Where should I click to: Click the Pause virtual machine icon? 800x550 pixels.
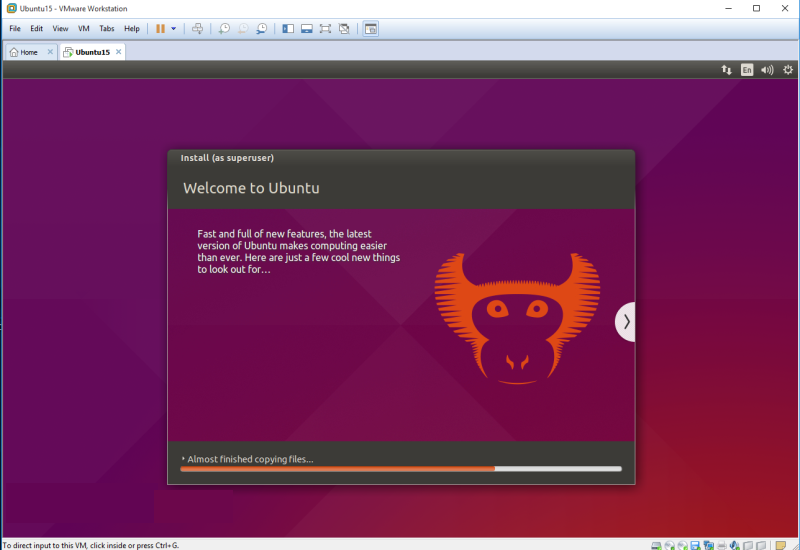coord(160,29)
